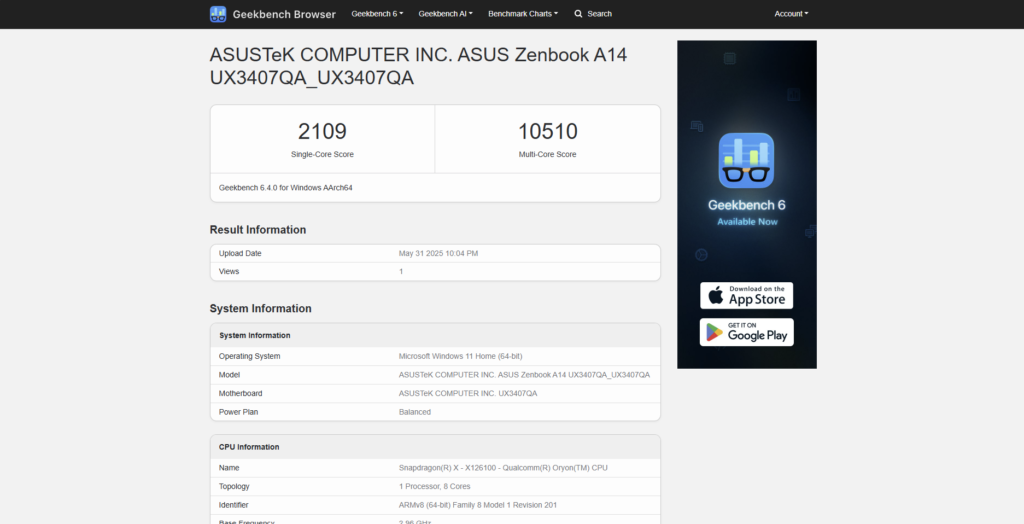Expand the Account menu
1024x524 pixels.
[x=791, y=14]
